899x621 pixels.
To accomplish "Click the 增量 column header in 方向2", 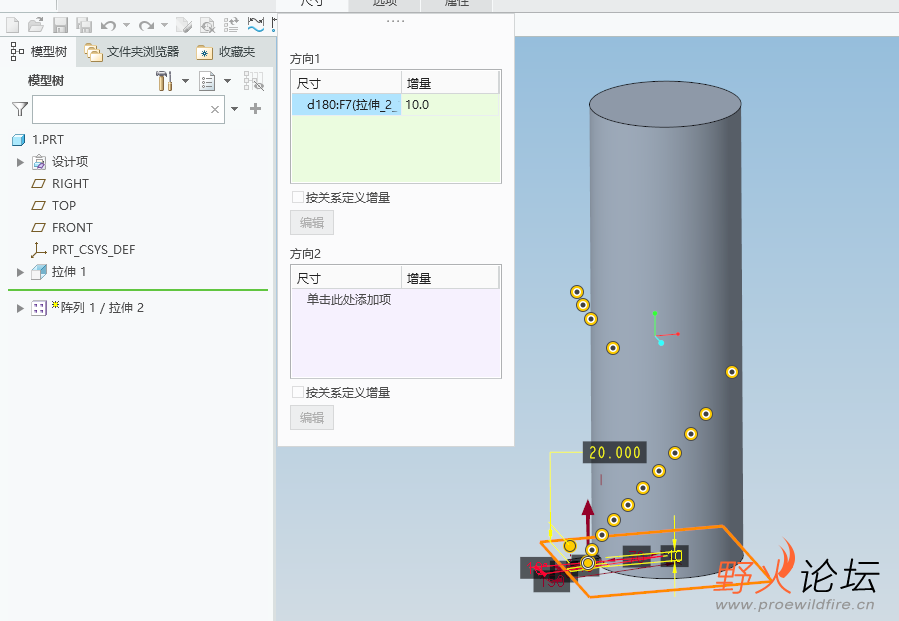I will pos(450,279).
